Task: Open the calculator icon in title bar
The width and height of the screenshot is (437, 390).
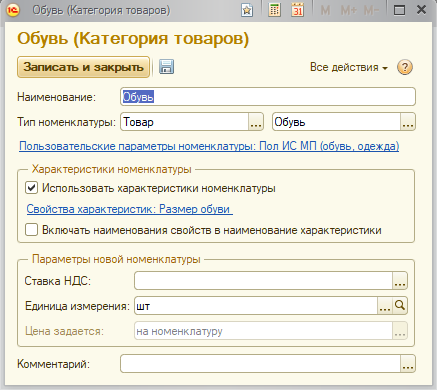Action: click(274, 10)
